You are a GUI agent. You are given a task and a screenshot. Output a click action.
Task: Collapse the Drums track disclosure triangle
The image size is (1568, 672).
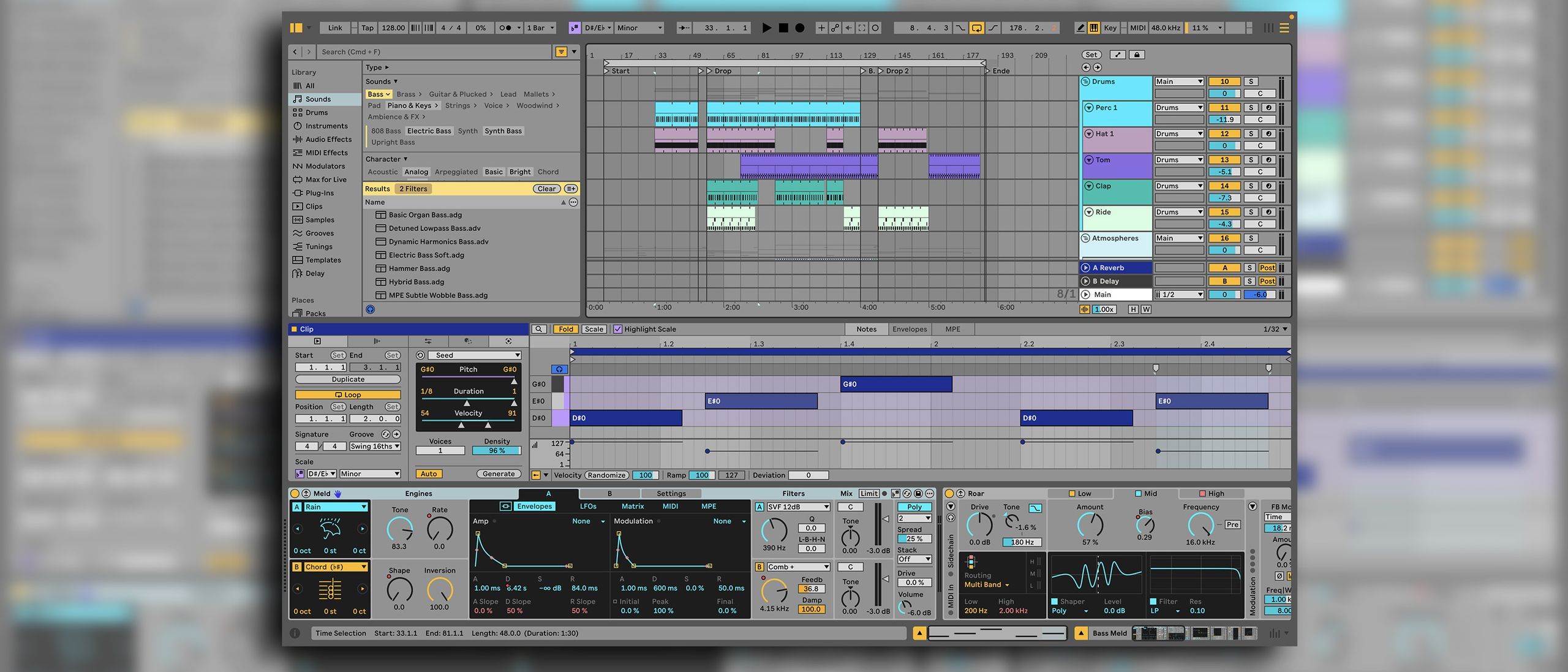point(1085,81)
